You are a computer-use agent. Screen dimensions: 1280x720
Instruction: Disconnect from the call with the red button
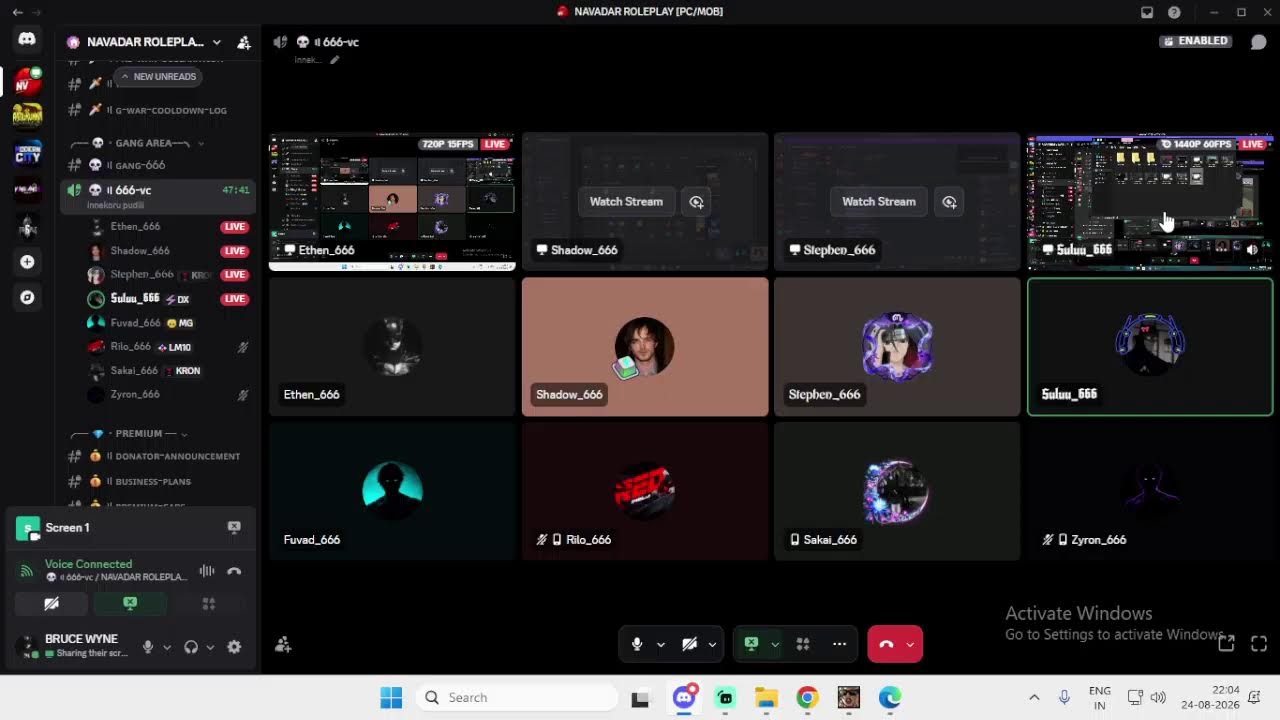click(x=885, y=644)
